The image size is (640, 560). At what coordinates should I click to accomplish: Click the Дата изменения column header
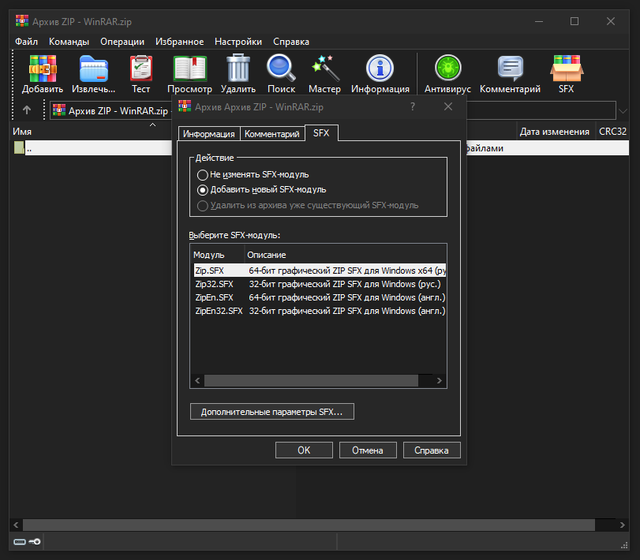tap(554, 131)
